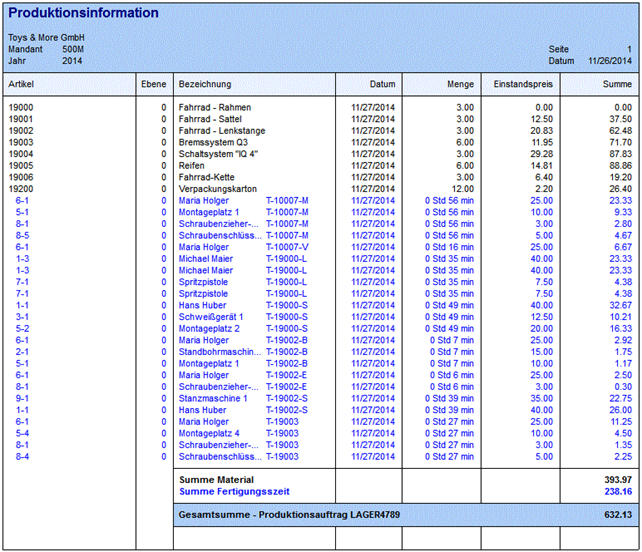Select the Bremssystem Q3 entry
This screenshot has height=552, width=642.
click(213, 142)
